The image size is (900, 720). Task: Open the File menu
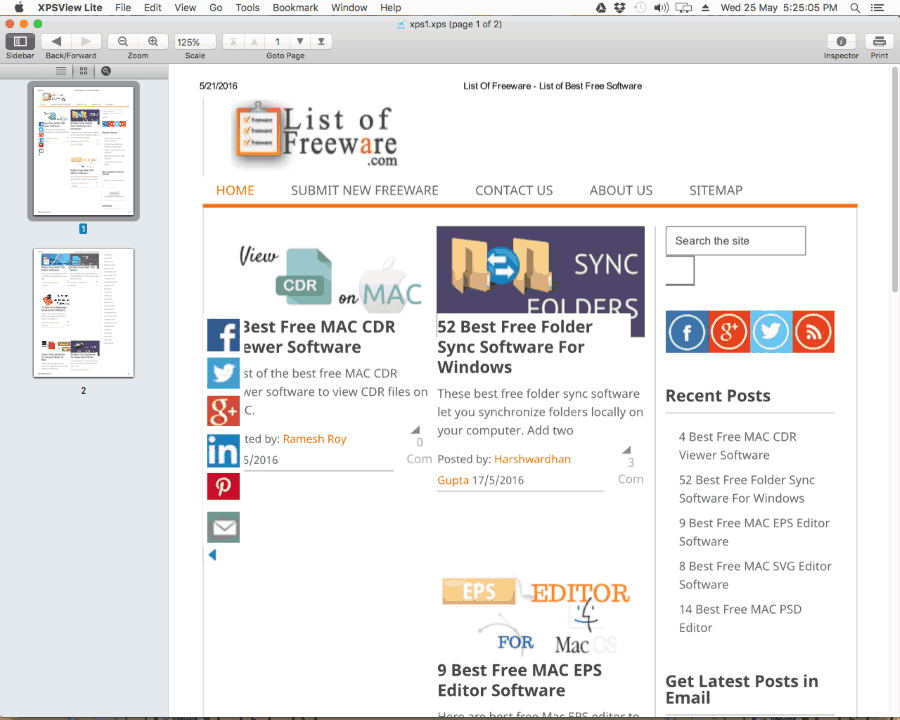(x=123, y=7)
